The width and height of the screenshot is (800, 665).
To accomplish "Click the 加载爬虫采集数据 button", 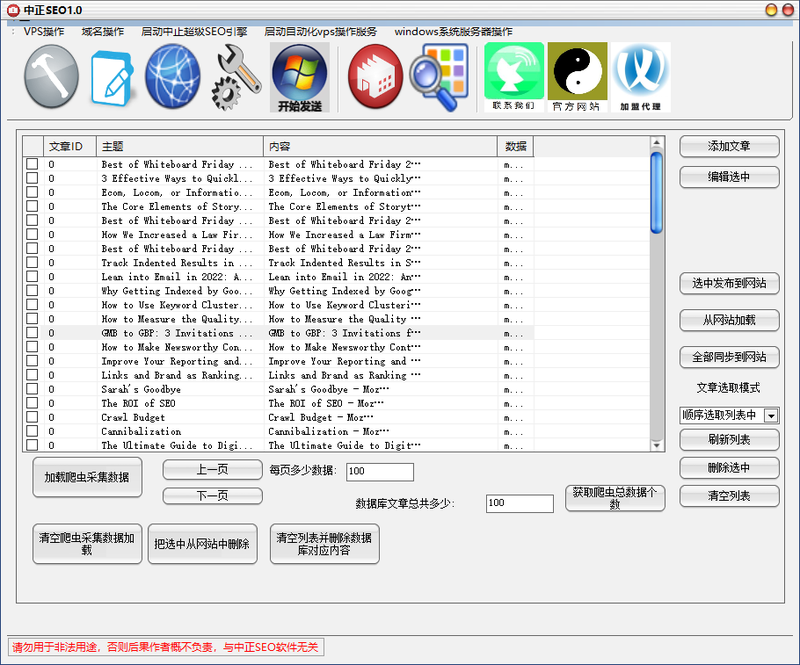I will tap(87, 477).
